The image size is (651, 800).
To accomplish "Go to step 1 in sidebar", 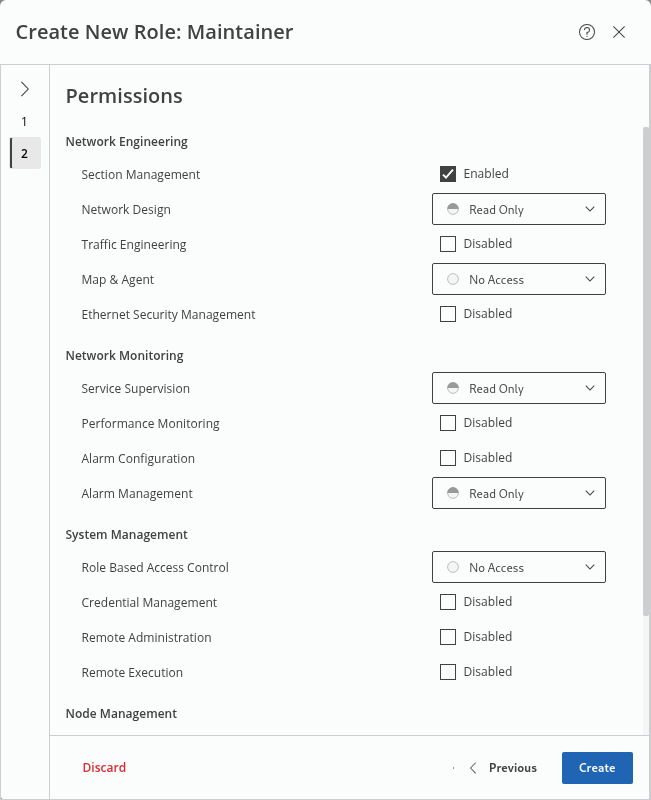I will (x=25, y=121).
